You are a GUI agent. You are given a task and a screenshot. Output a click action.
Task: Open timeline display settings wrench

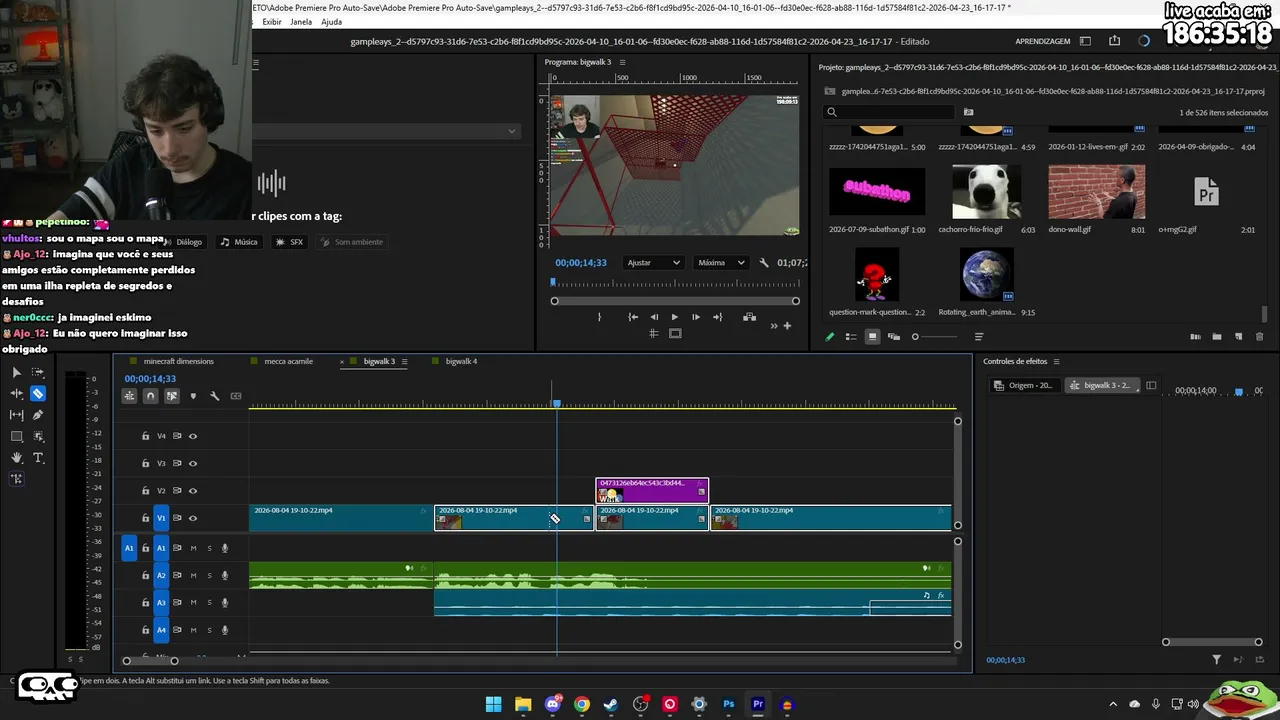coord(214,396)
